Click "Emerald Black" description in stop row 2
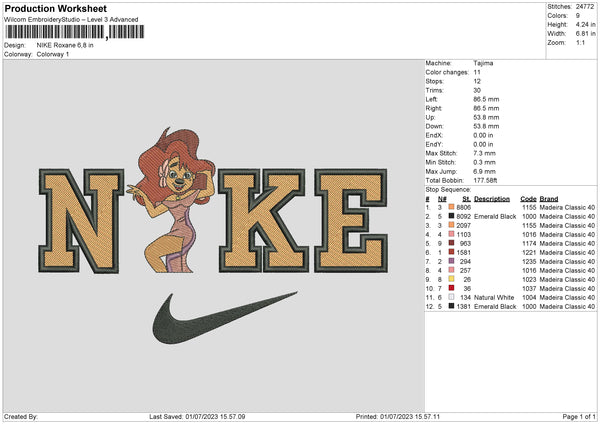 pos(495,217)
